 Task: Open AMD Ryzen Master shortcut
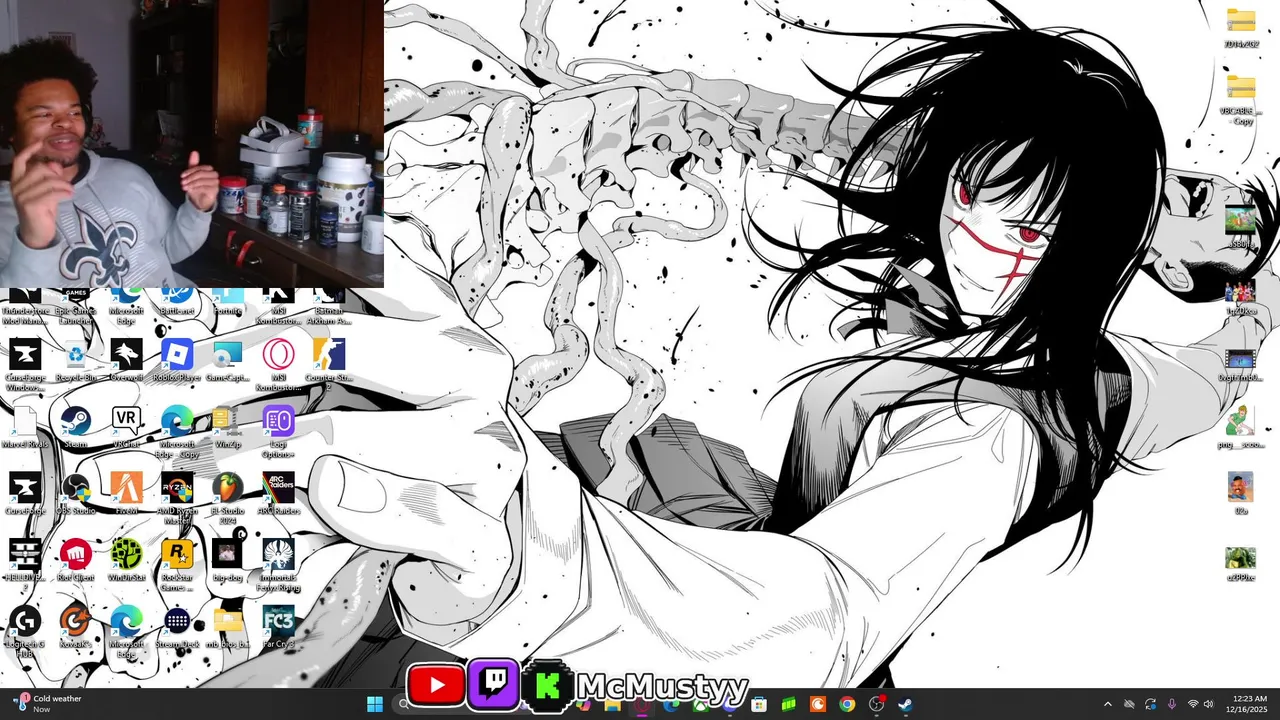(x=177, y=497)
